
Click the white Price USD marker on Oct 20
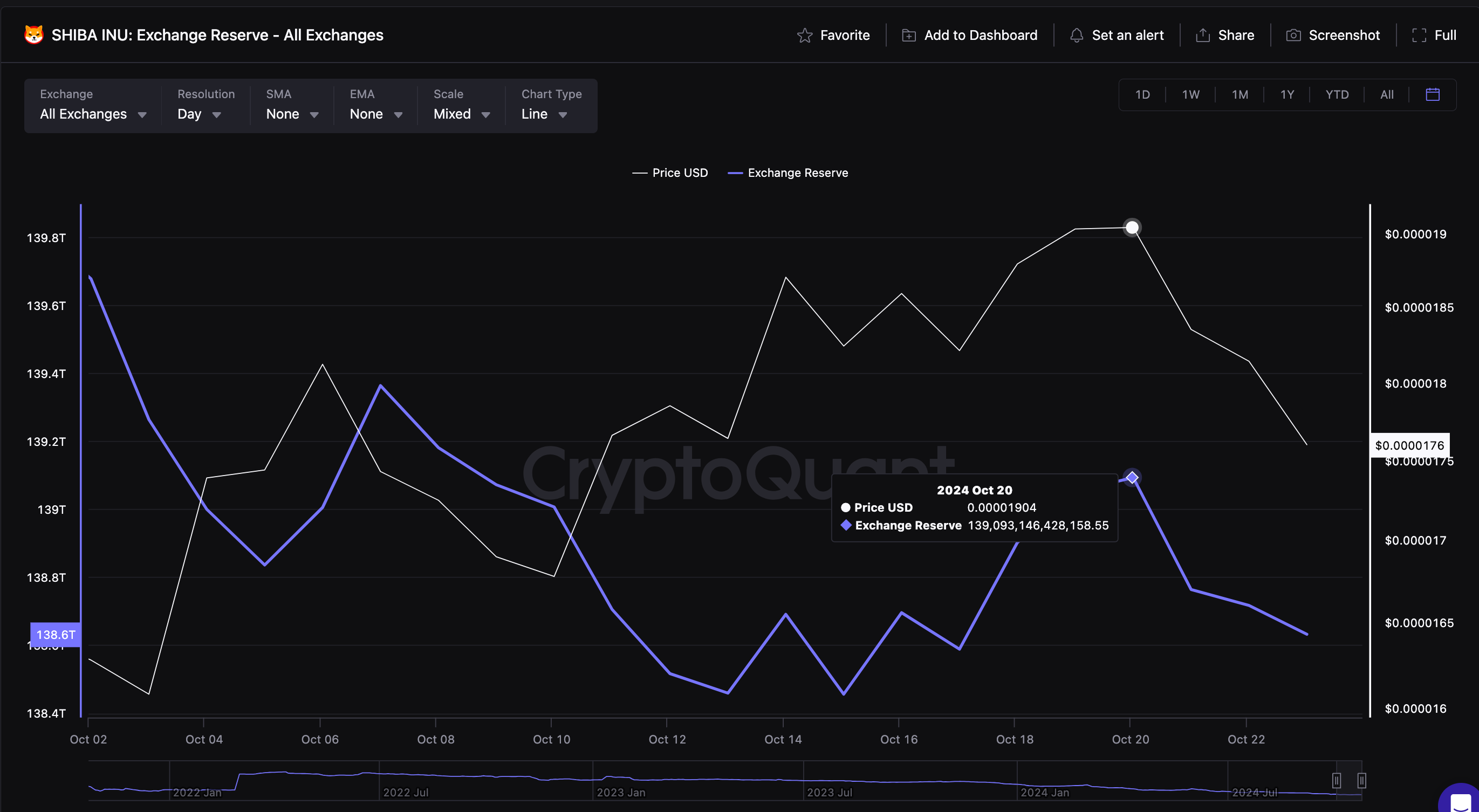coord(1132,228)
